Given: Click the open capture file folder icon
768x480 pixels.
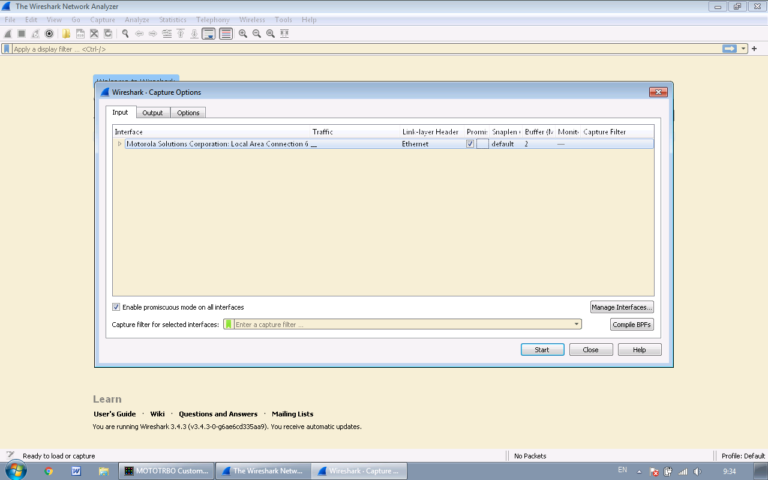Looking at the screenshot, I should 66,33.
